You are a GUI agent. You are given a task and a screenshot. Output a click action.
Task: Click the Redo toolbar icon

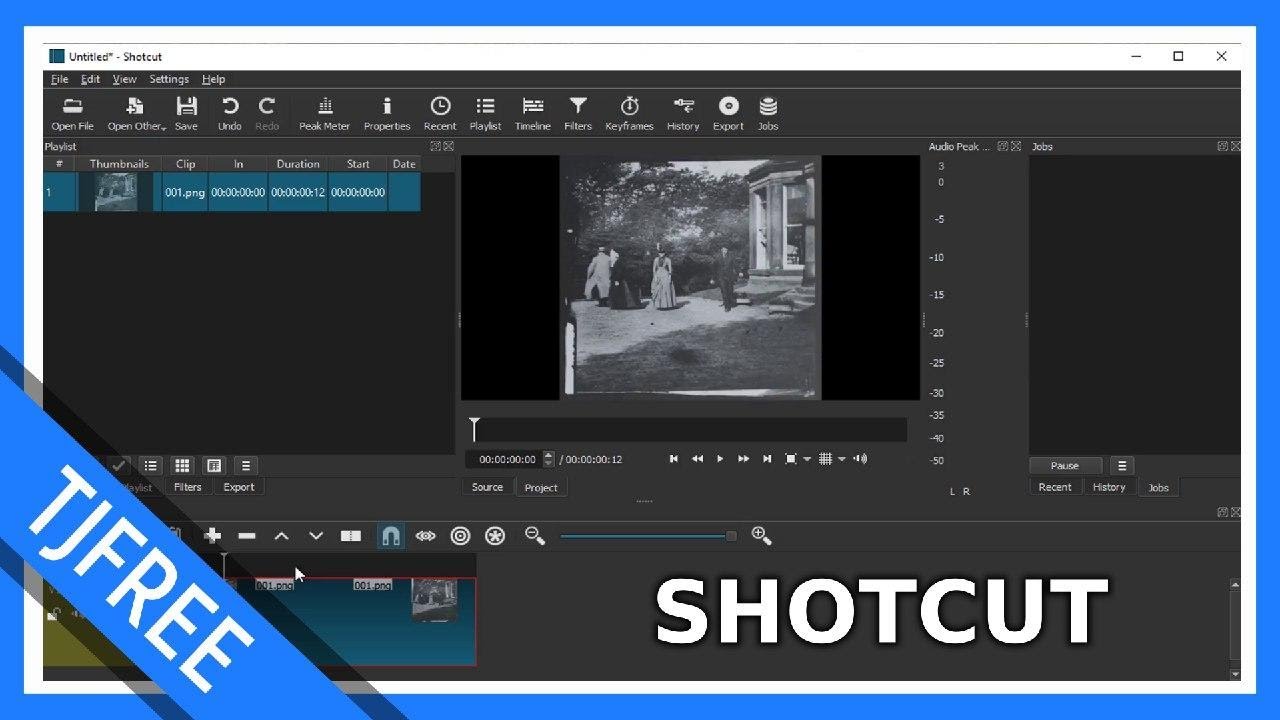coord(267,114)
